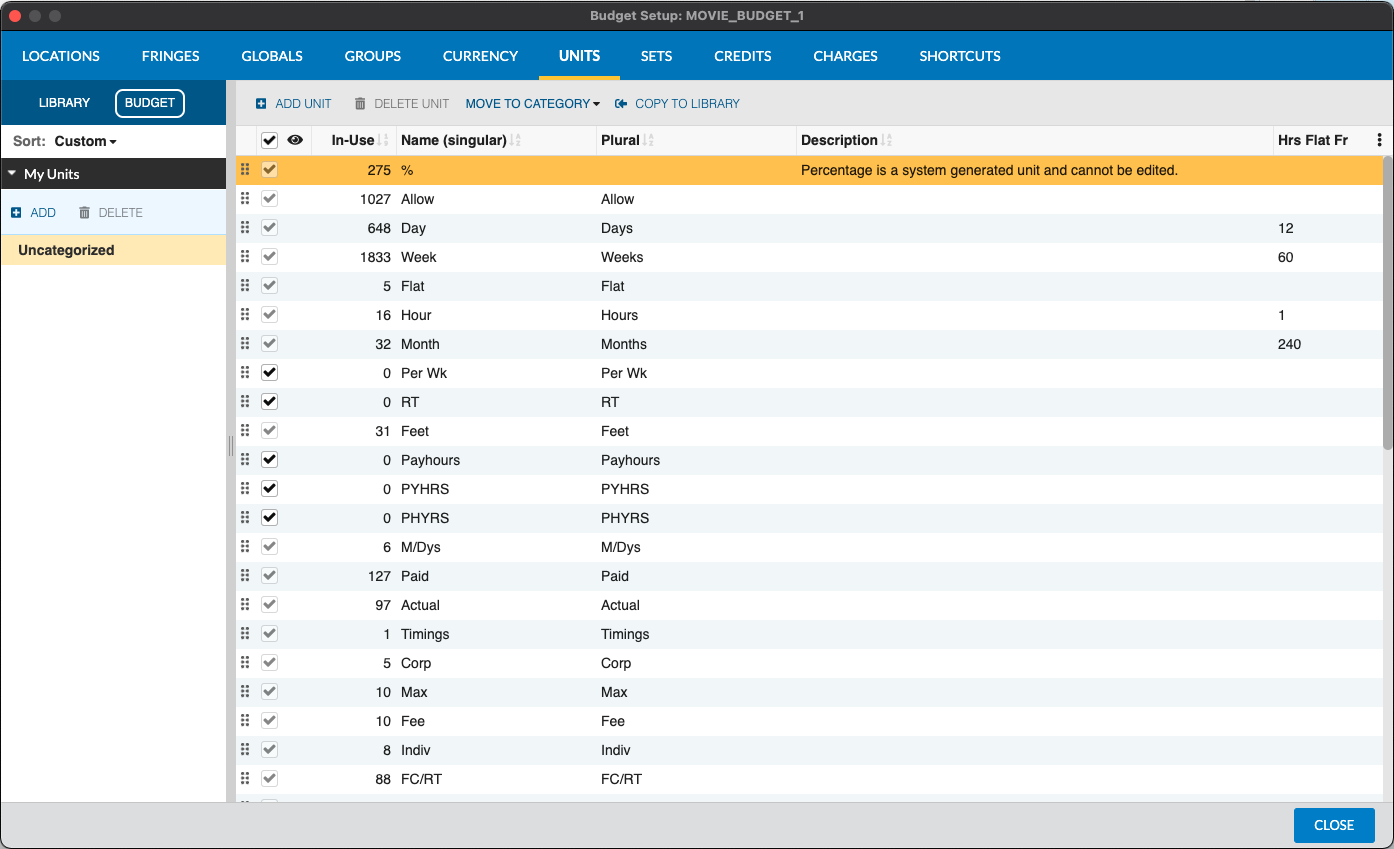Collapse the My Units section
Screen dimensions: 1394x849
point(12,174)
